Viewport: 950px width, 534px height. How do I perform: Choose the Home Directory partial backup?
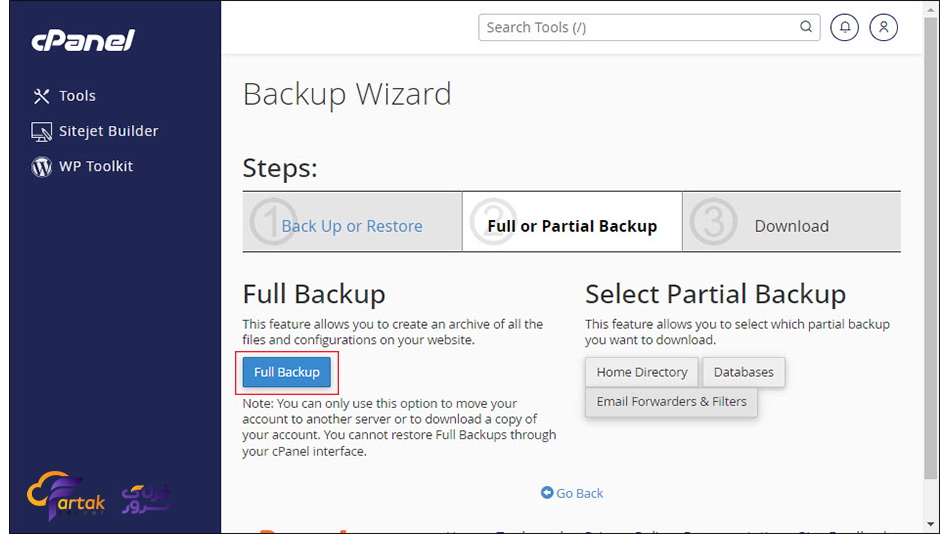pyautogui.click(x=642, y=372)
